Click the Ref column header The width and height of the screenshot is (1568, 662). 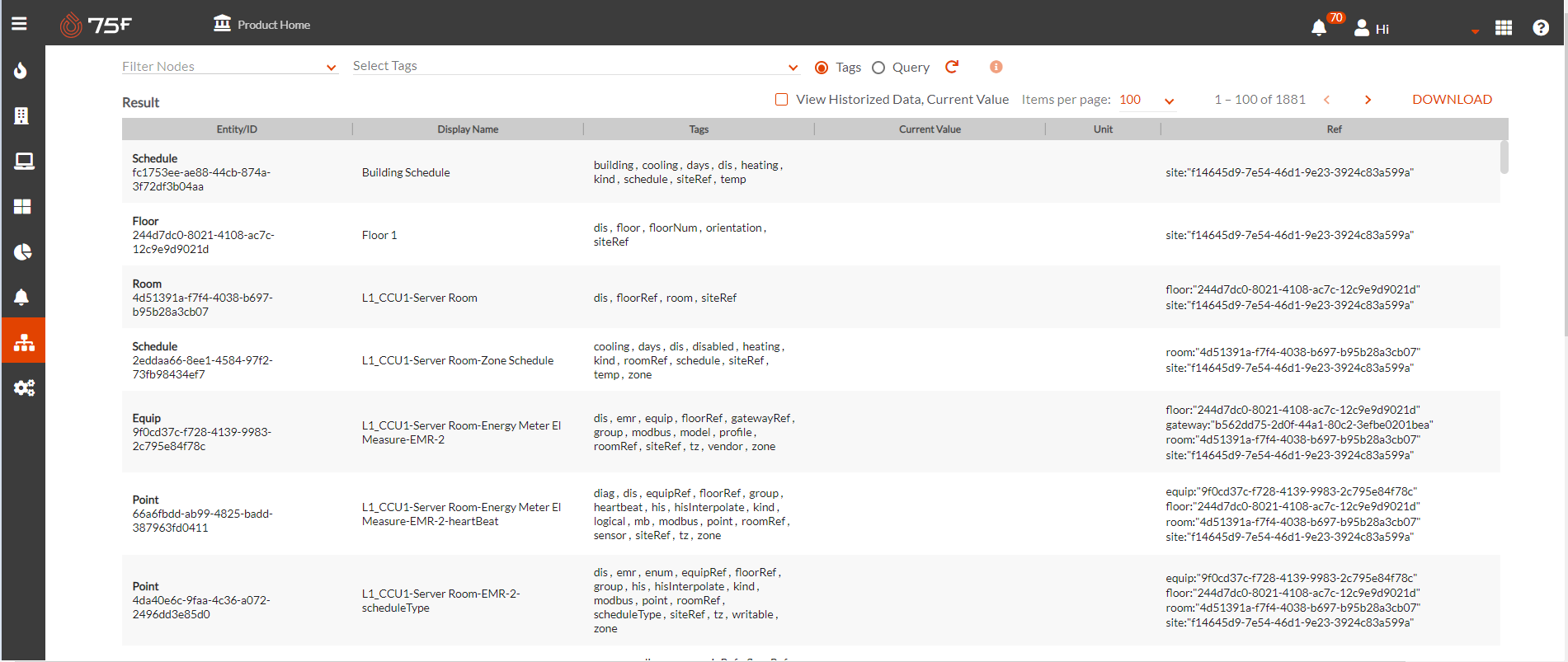click(x=1334, y=129)
